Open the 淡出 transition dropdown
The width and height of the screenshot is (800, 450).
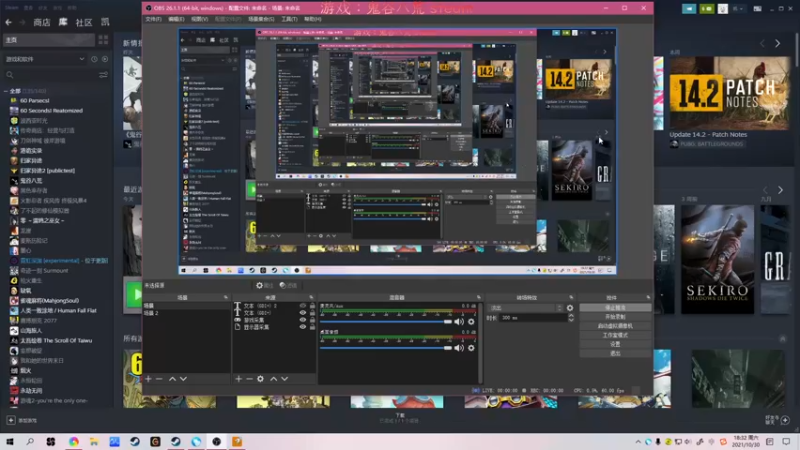(525, 308)
